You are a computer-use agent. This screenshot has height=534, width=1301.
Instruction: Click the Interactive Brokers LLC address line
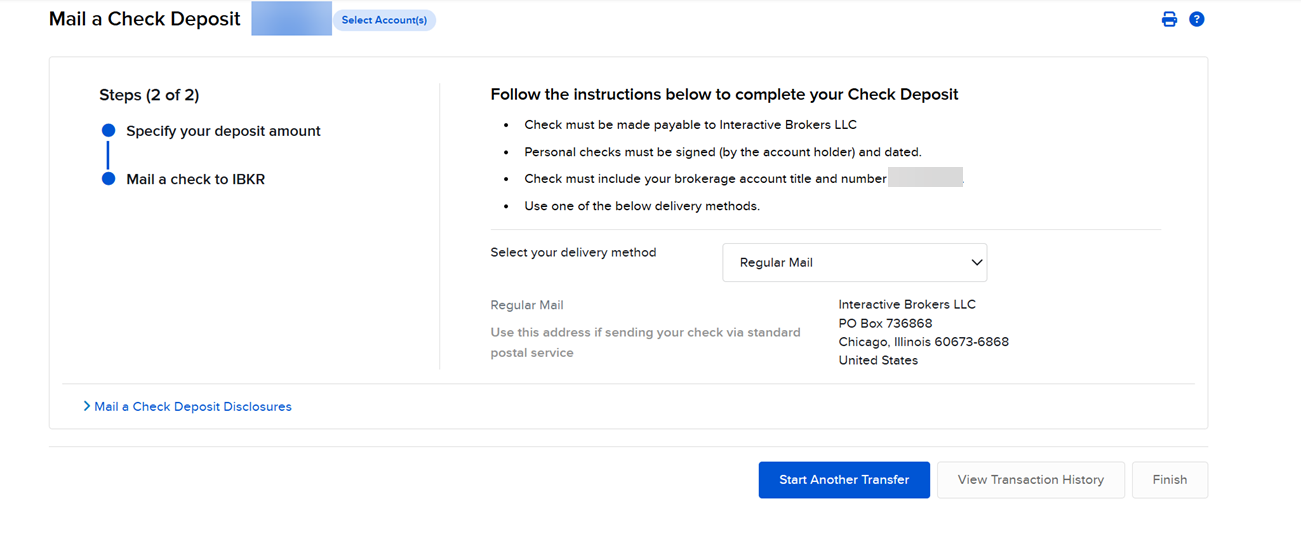(907, 304)
